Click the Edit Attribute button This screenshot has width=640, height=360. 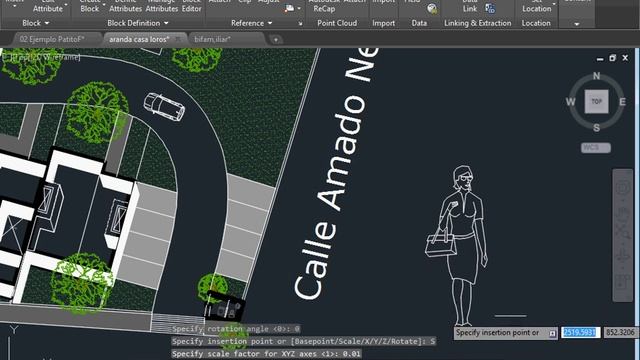click(48, 6)
